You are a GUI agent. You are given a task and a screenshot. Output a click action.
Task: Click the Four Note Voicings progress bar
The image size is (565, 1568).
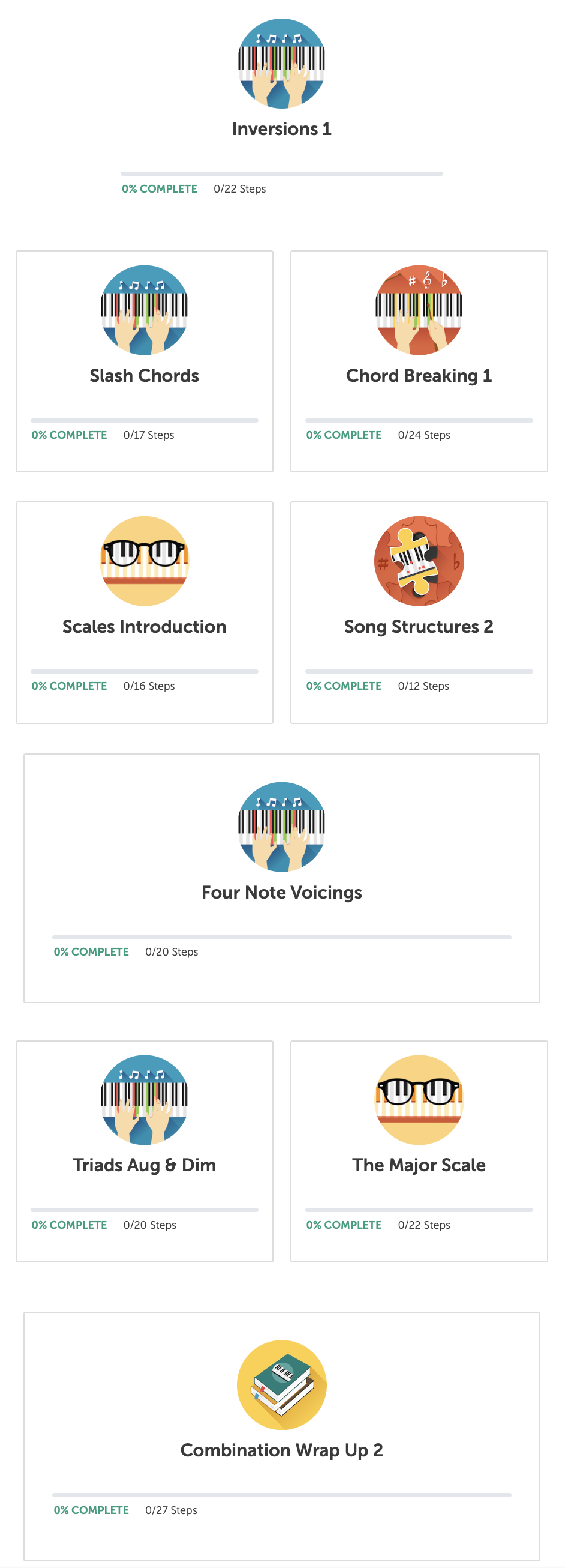coord(281,938)
